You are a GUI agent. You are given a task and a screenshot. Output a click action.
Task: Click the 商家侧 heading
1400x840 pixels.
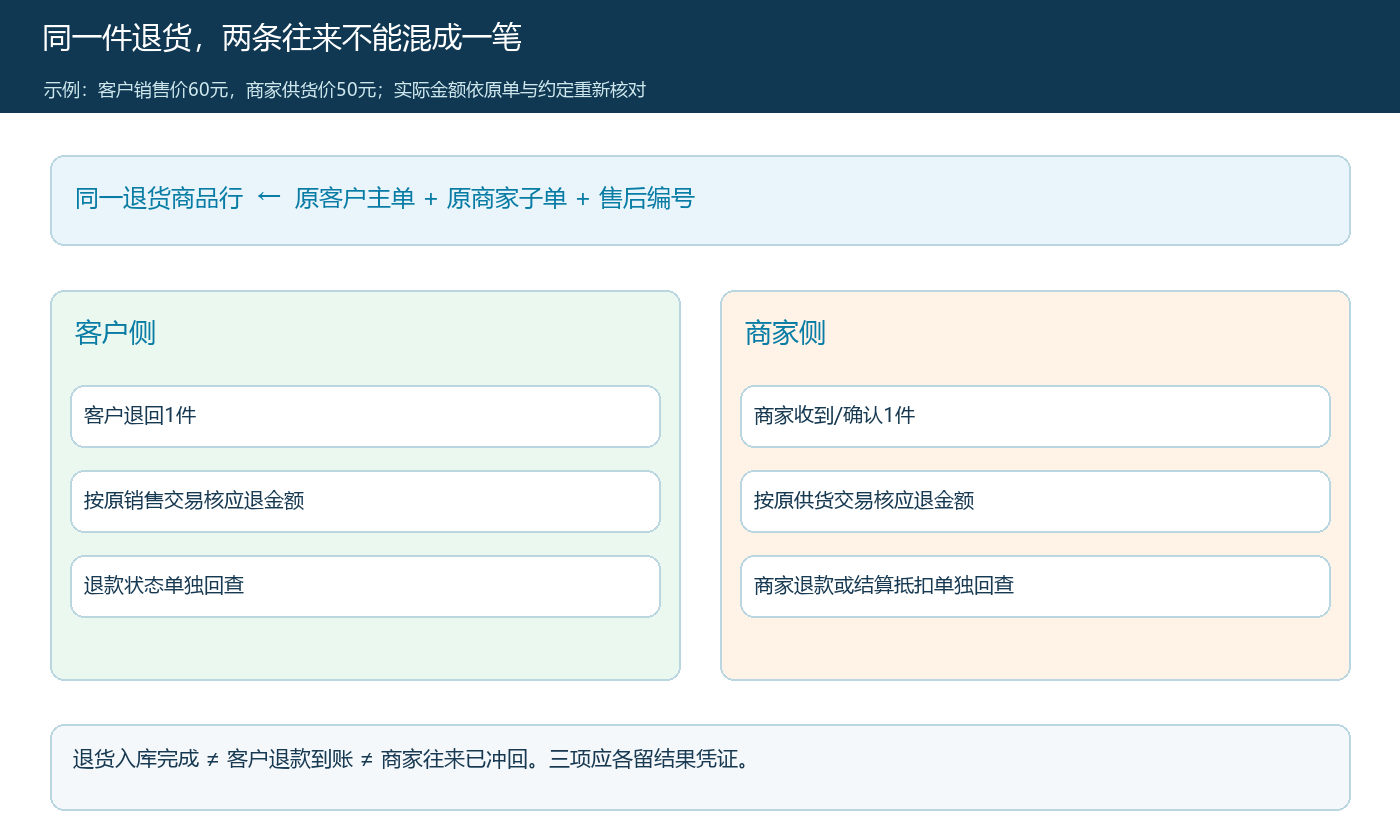(785, 333)
